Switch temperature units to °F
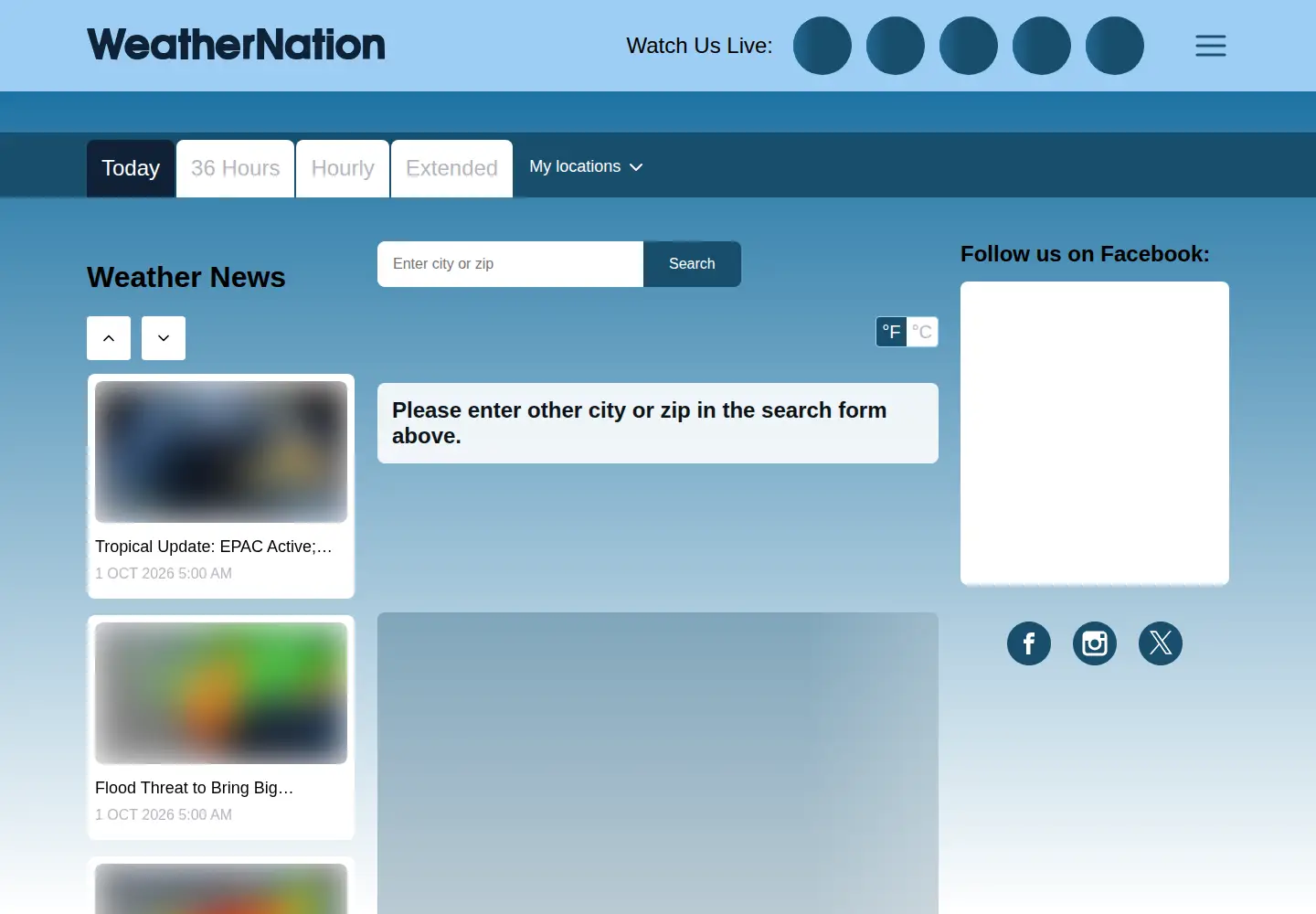Screen dimensions: 1316x914 (892, 332)
